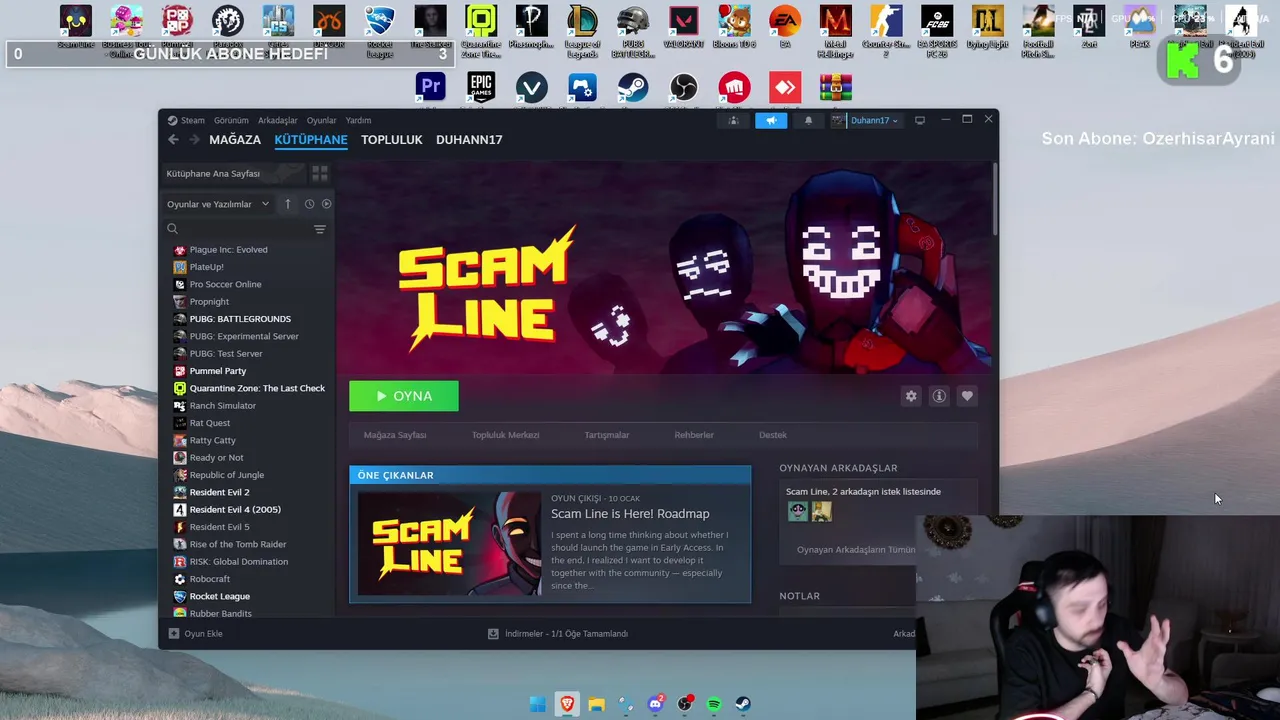The image size is (1280, 720).
Task: Click the library search field
Action: (x=237, y=229)
